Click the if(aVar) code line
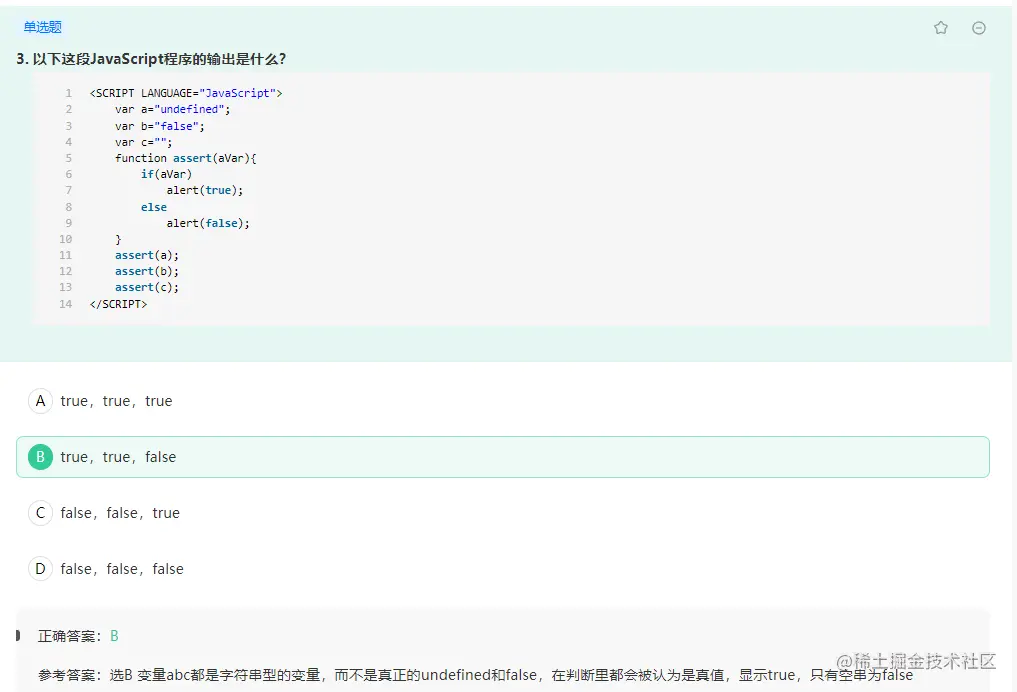1017x692 pixels. coord(166,174)
